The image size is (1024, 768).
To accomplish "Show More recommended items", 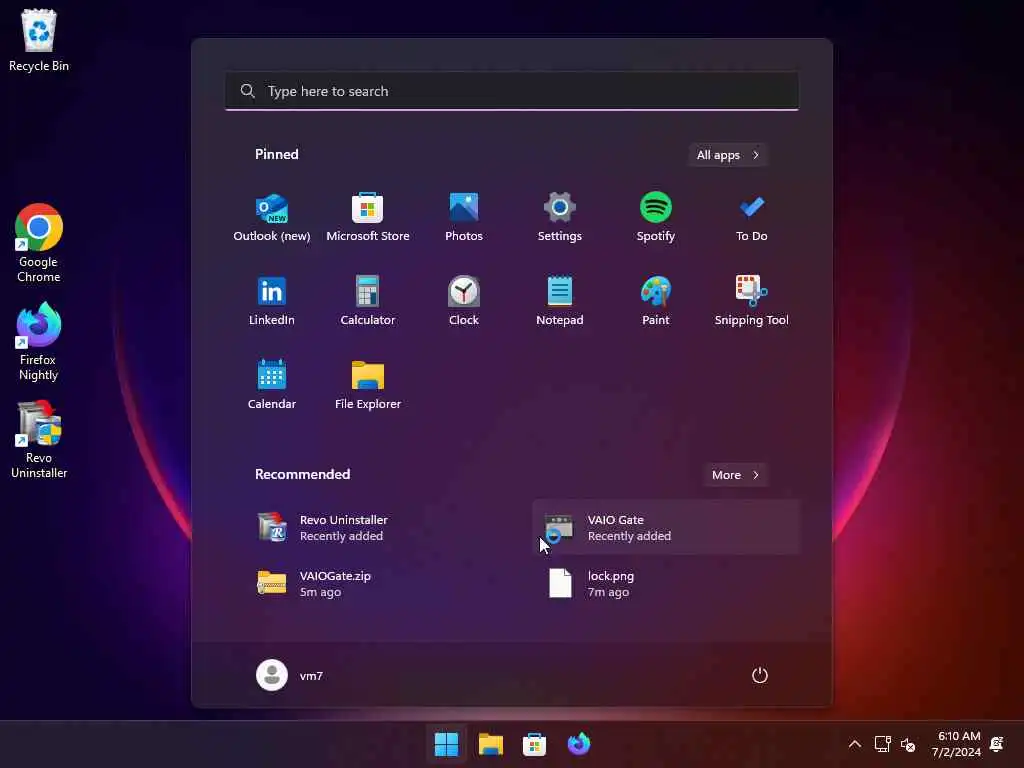I will 735,475.
